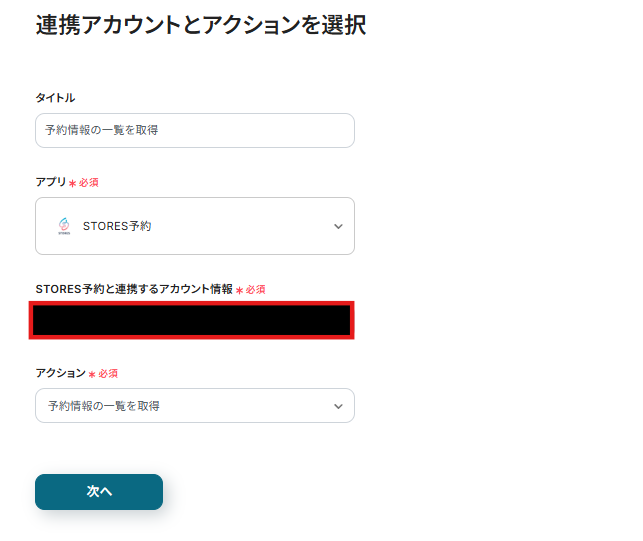Click the STORES logo icon in app selector
Screen dimensions: 643x541
coord(64,226)
